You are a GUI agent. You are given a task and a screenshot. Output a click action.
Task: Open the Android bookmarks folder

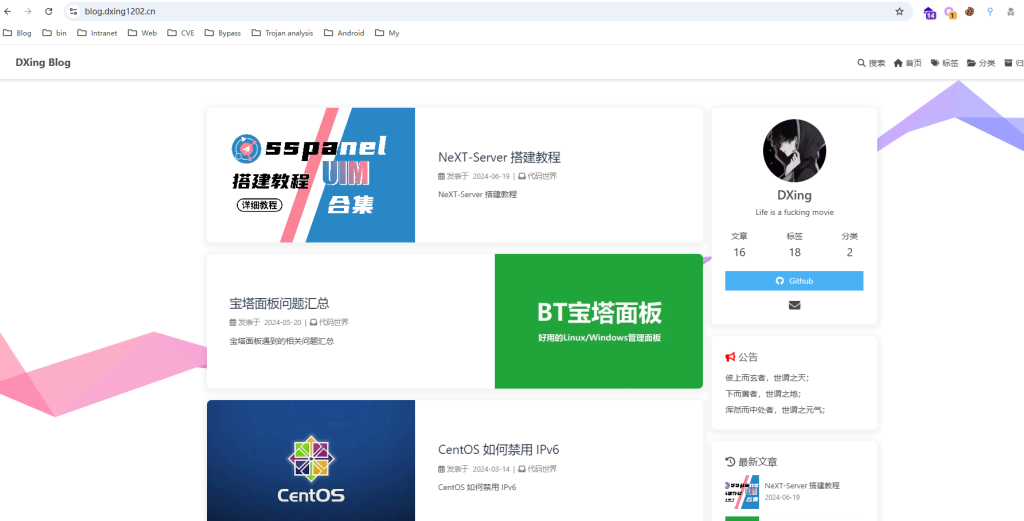(x=343, y=33)
